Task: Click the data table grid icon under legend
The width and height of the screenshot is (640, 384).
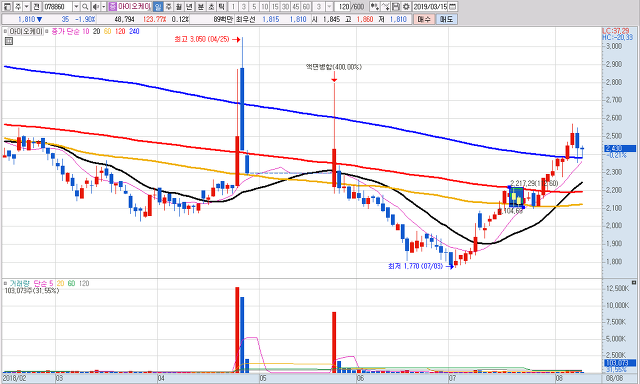Action: click(x=9, y=40)
